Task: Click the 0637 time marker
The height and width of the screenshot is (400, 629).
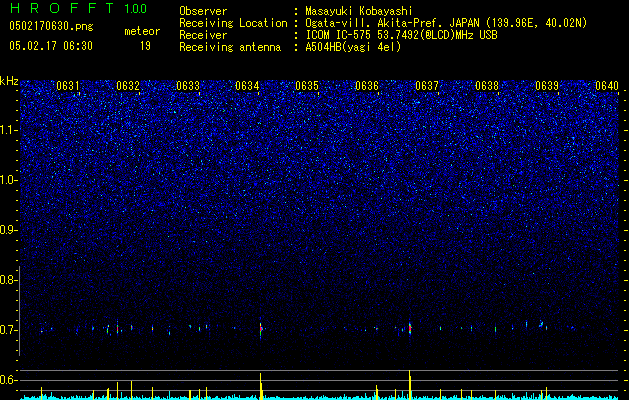Action: click(x=427, y=86)
